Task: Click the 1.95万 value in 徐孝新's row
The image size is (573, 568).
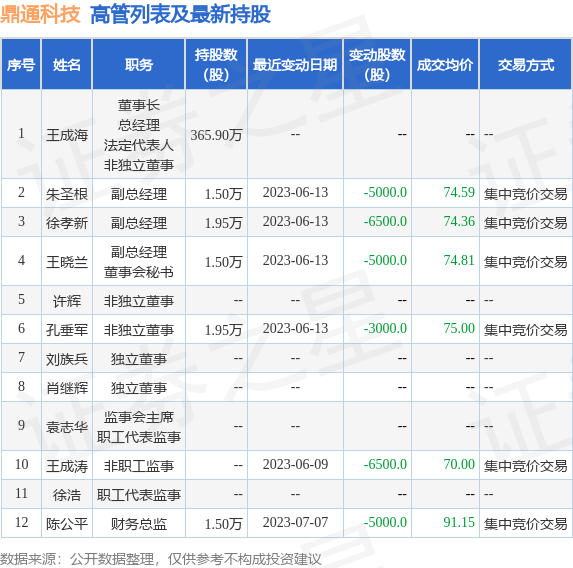Action: point(223,223)
